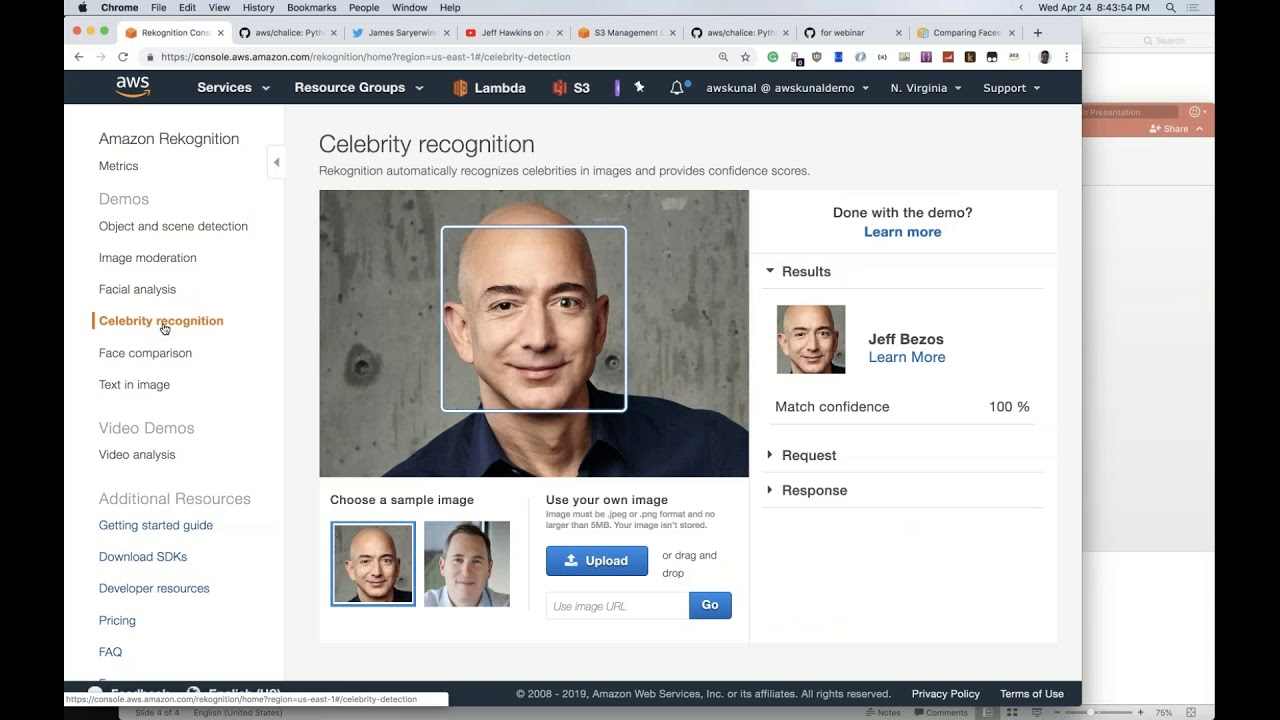Select the first sample image thumbnail
The width and height of the screenshot is (1280, 720).
(x=373, y=564)
